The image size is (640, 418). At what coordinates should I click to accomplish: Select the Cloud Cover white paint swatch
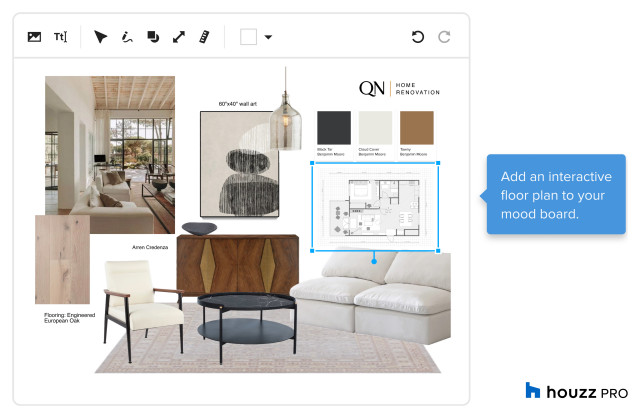point(375,128)
